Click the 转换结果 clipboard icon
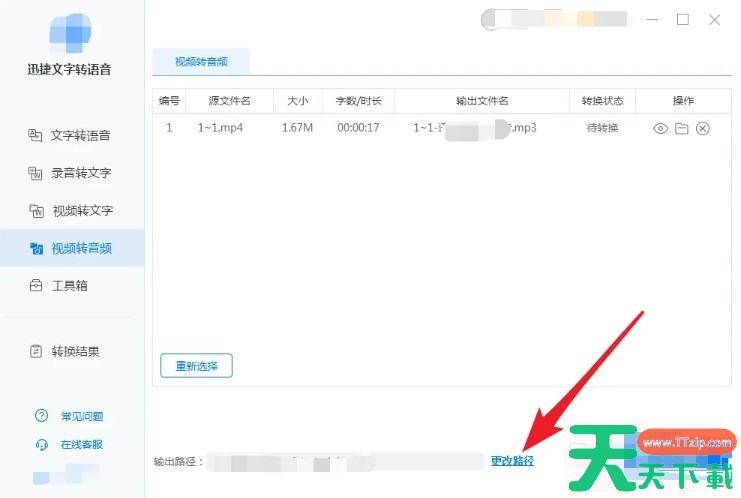The height and width of the screenshot is (498, 741). tap(36, 351)
